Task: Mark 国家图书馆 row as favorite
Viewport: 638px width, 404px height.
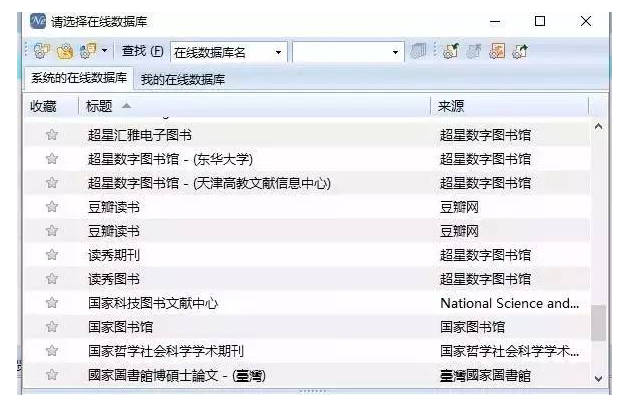Action: (52, 327)
